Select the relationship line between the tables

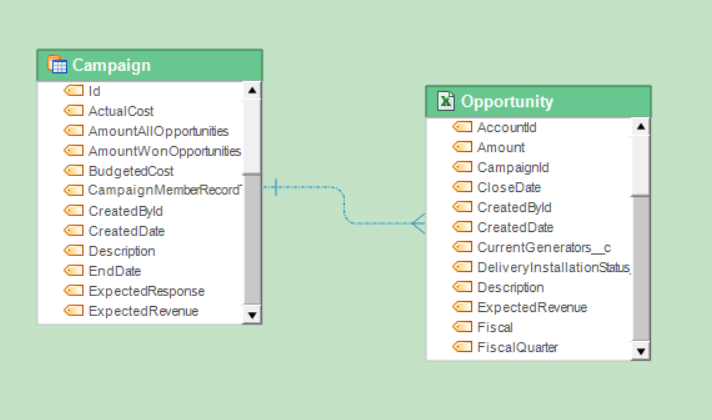pyautogui.click(x=345, y=205)
